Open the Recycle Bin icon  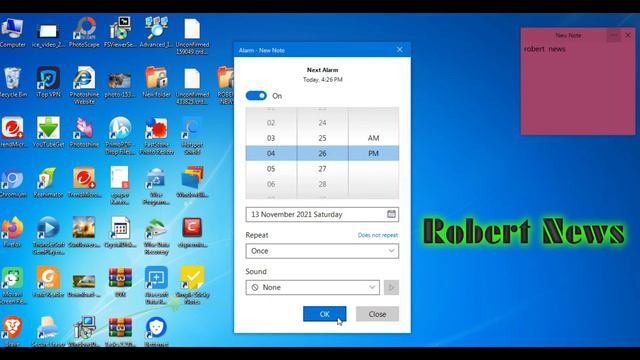(12, 82)
